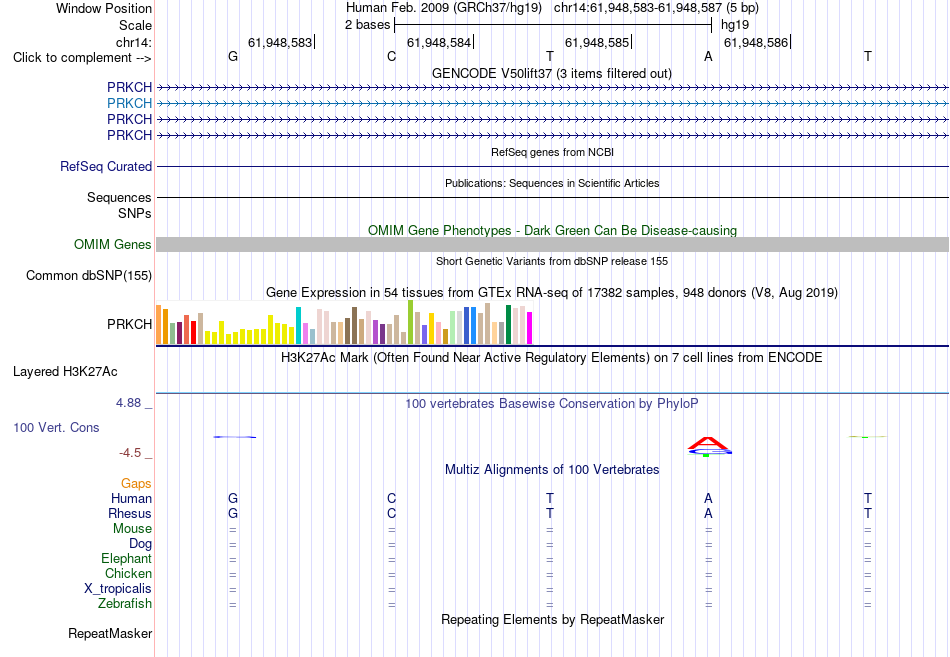The width and height of the screenshot is (950, 657).
Task: Click the Scale label in the left column
Action: coord(135,25)
